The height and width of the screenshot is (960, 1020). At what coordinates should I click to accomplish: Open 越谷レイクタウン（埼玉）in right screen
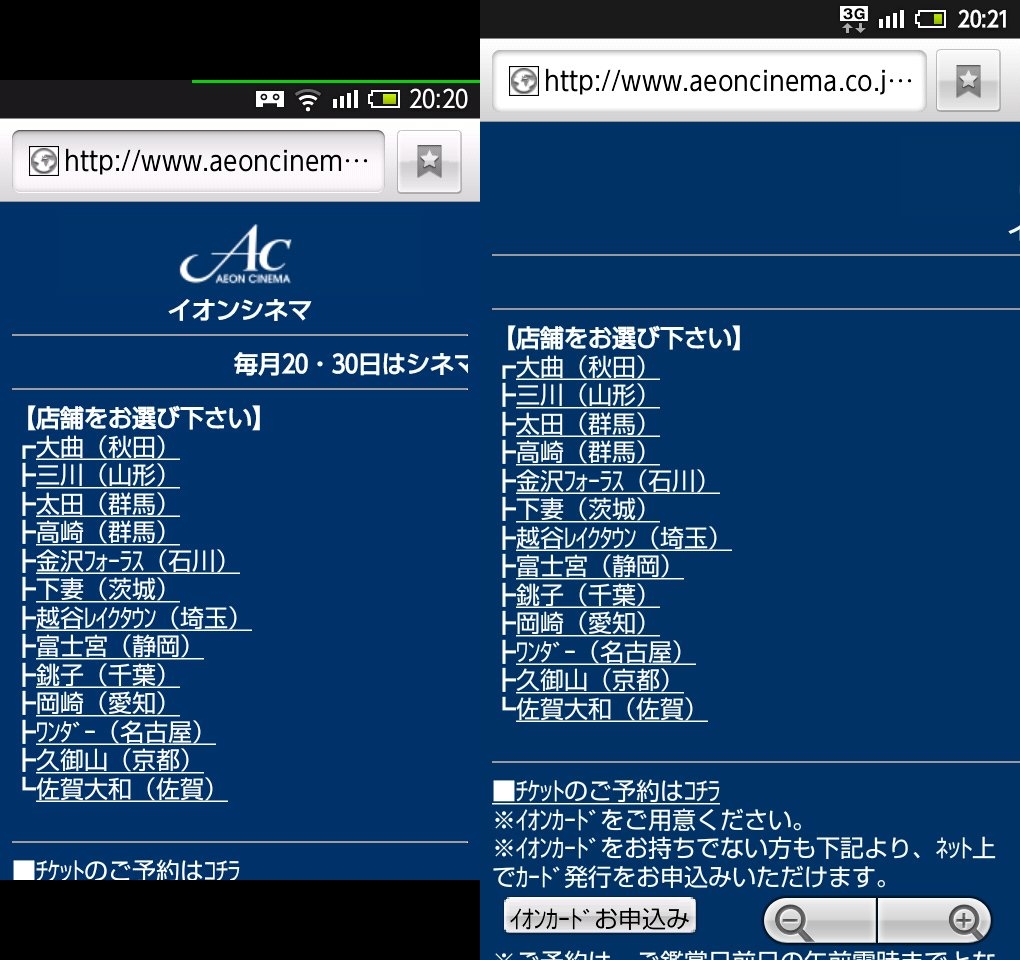[623, 538]
